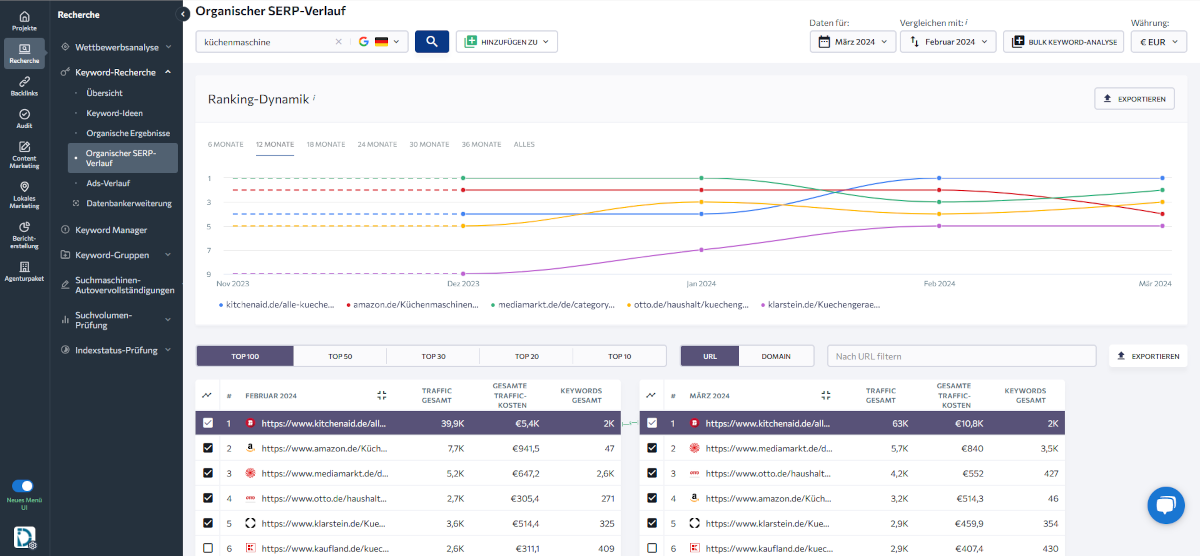Toggle amazon.de red legend entry

(x=412, y=304)
